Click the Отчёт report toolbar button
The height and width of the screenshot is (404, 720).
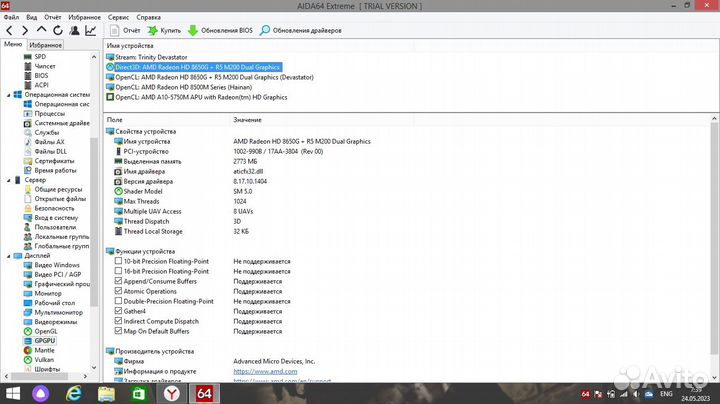[x=125, y=31]
